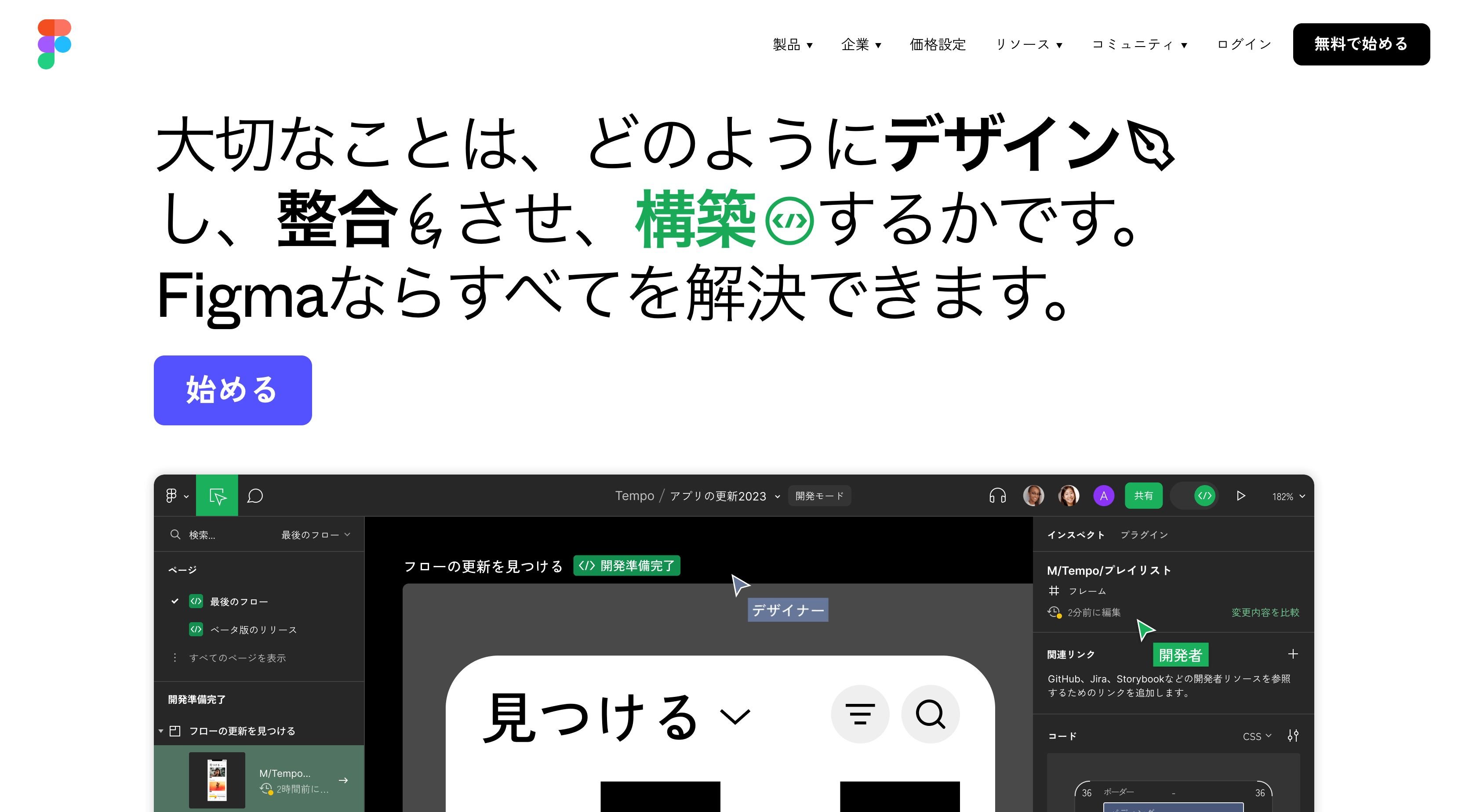Image resolution: width=1469 pixels, height=812 pixels.
Task: Click the search magnifier icon in left panel
Action: tap(175, 534)
